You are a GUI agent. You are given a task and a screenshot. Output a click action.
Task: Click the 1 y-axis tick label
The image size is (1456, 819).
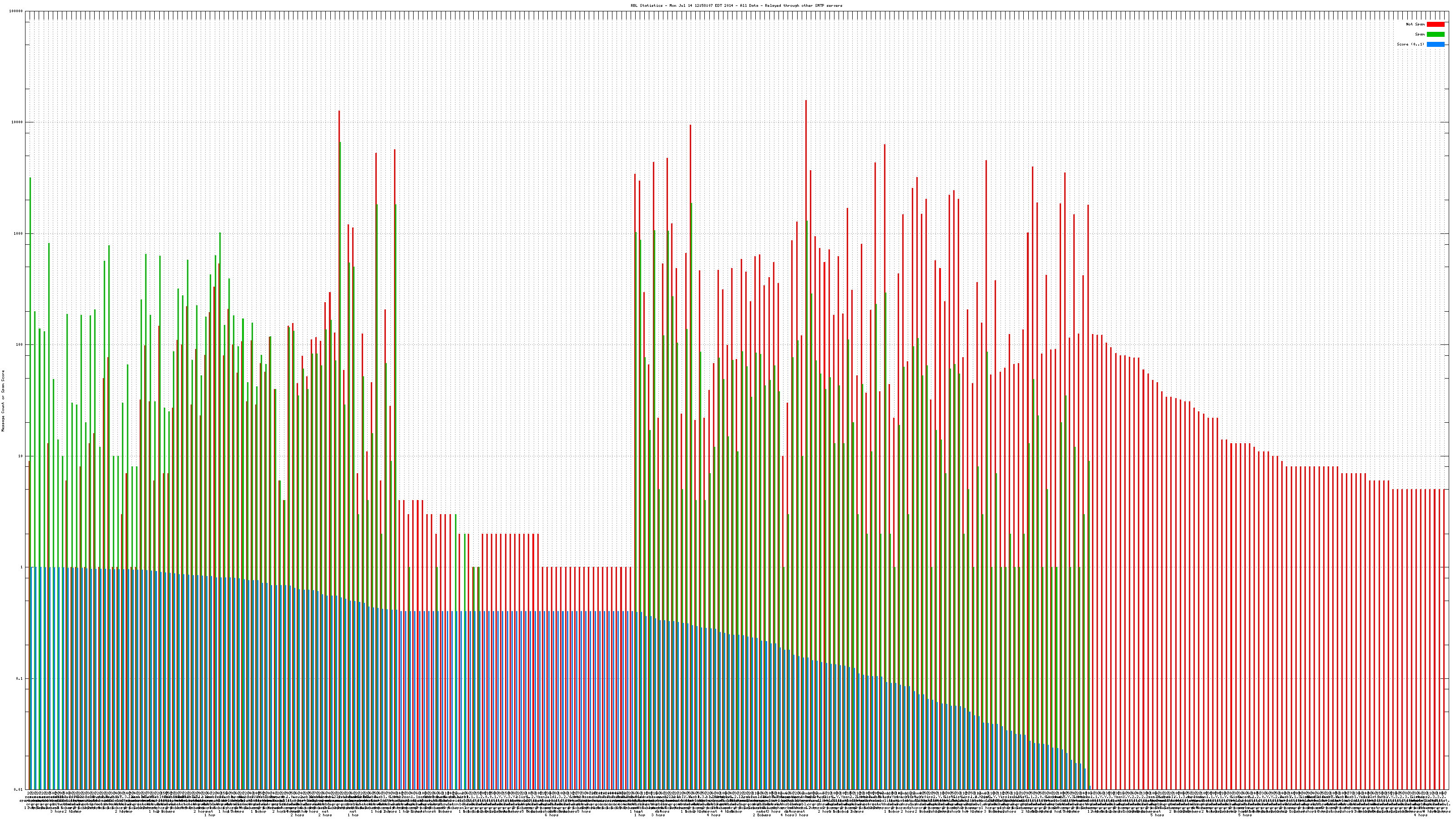[22, 567]
